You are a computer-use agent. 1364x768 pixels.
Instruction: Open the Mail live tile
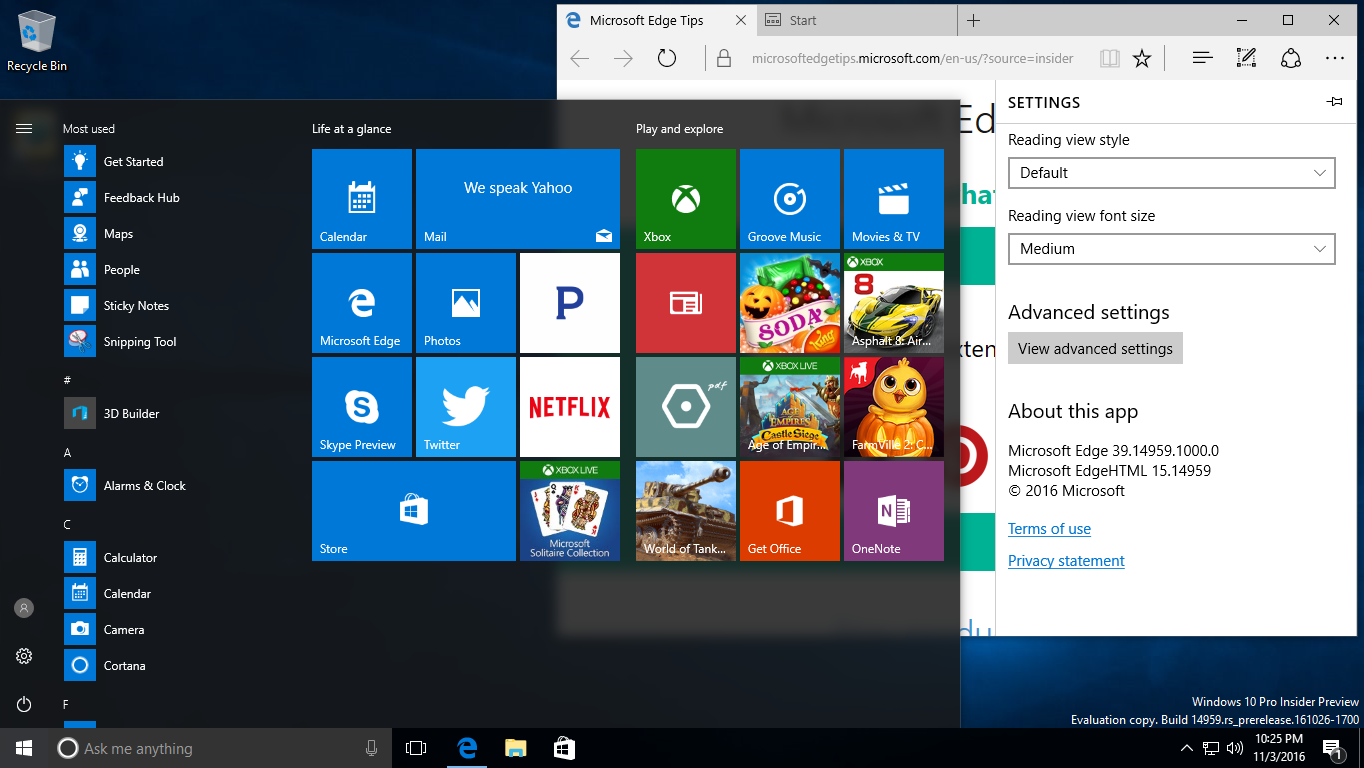(518, 199)
